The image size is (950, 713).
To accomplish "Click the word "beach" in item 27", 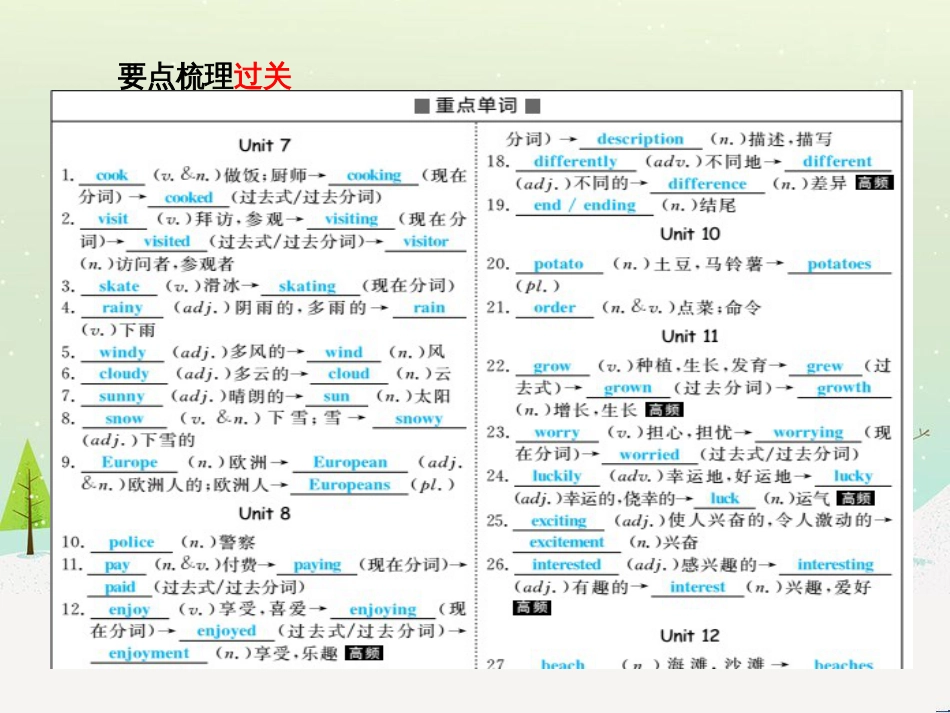I will (562, 664).
